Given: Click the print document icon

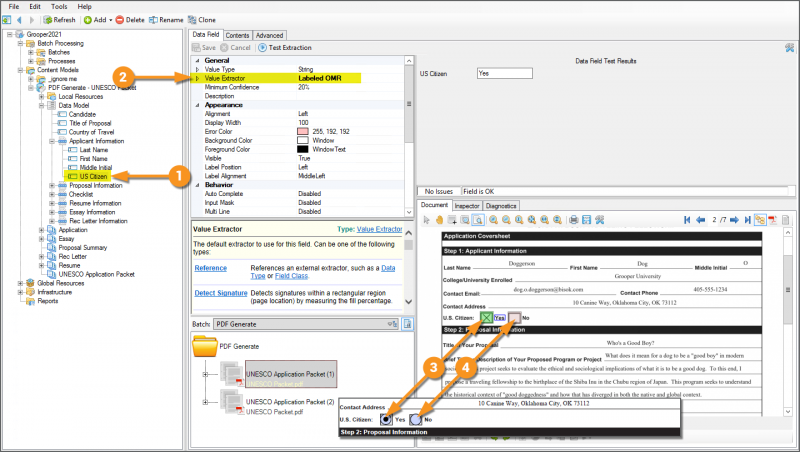Looking at the screenshot, I should [573, 220].
